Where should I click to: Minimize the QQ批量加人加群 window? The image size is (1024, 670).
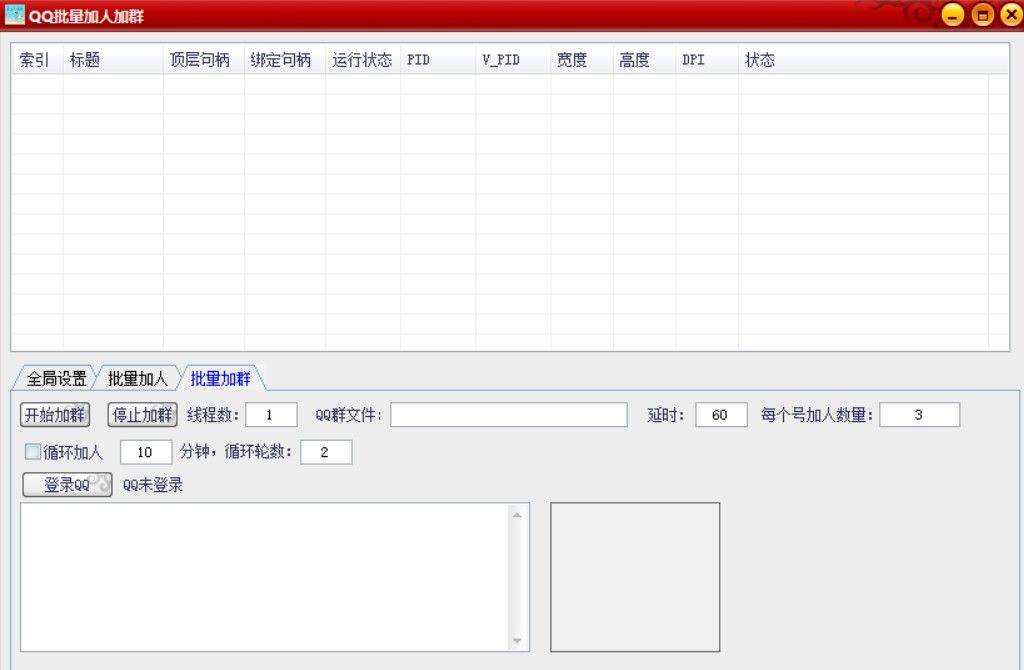(x=953, y=15)
